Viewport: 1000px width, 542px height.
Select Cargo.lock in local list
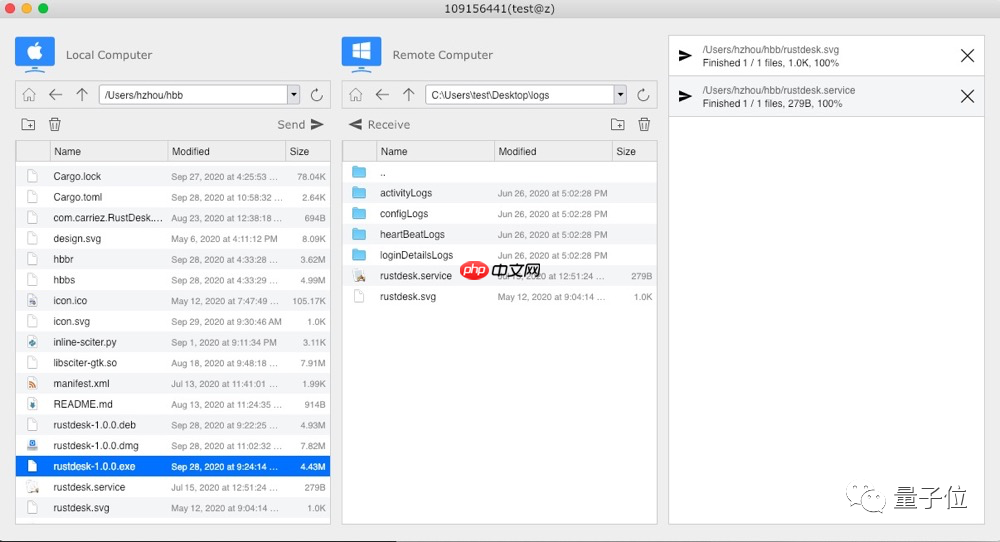[x=173, y=176]
